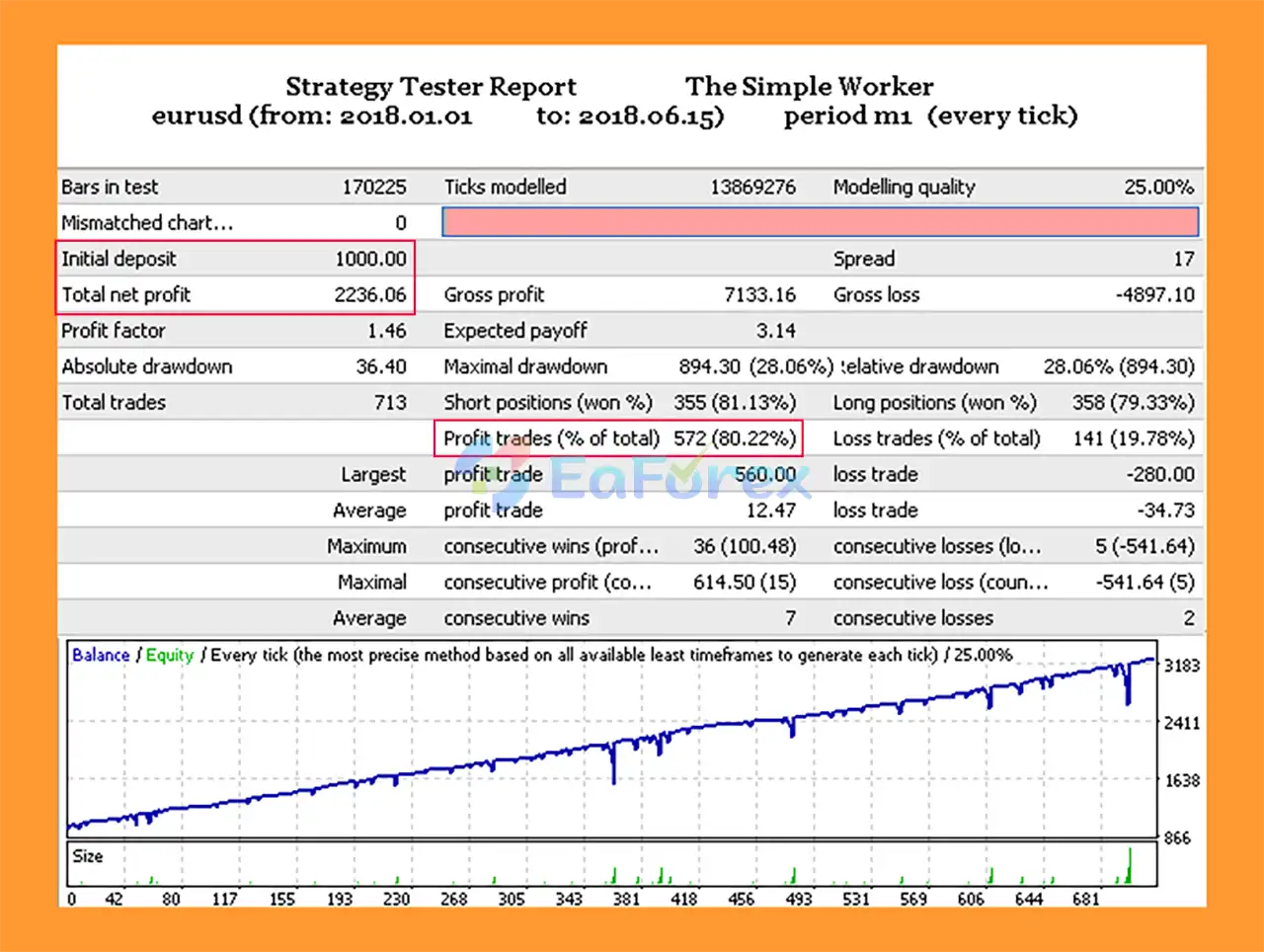Click the Total trades value 713

389,402
